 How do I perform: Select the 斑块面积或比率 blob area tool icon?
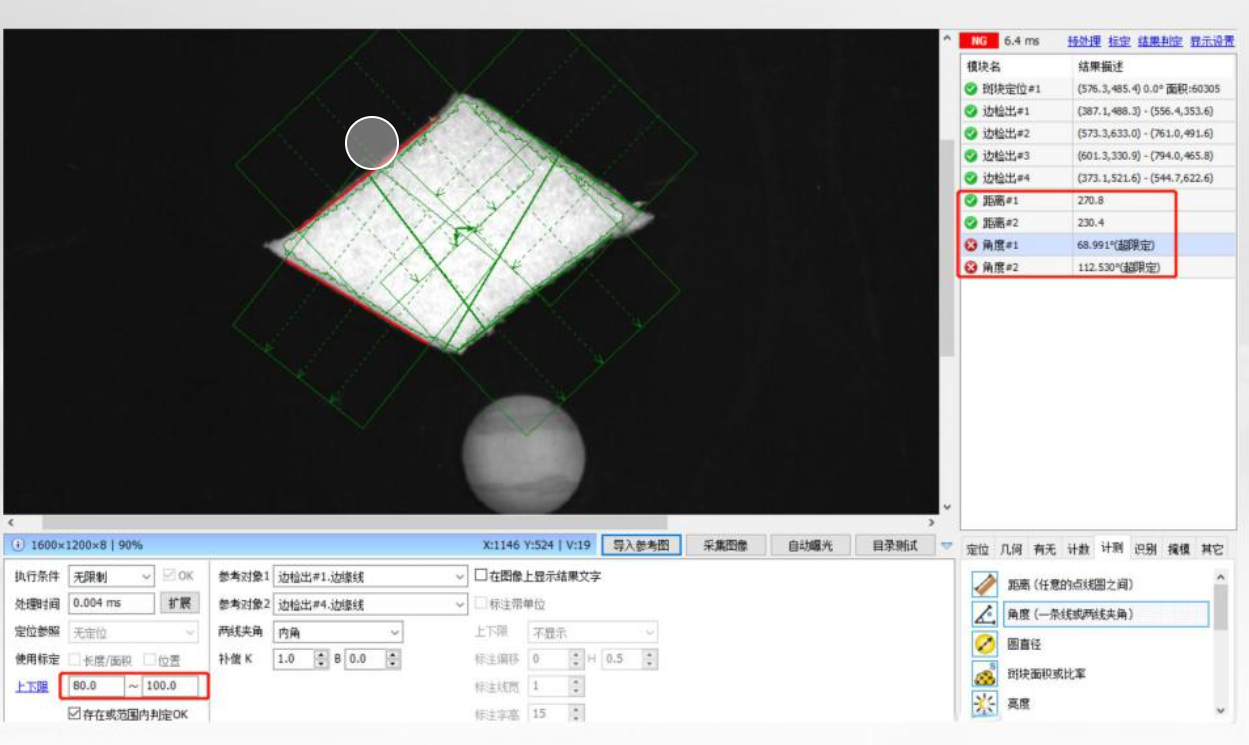985,674
